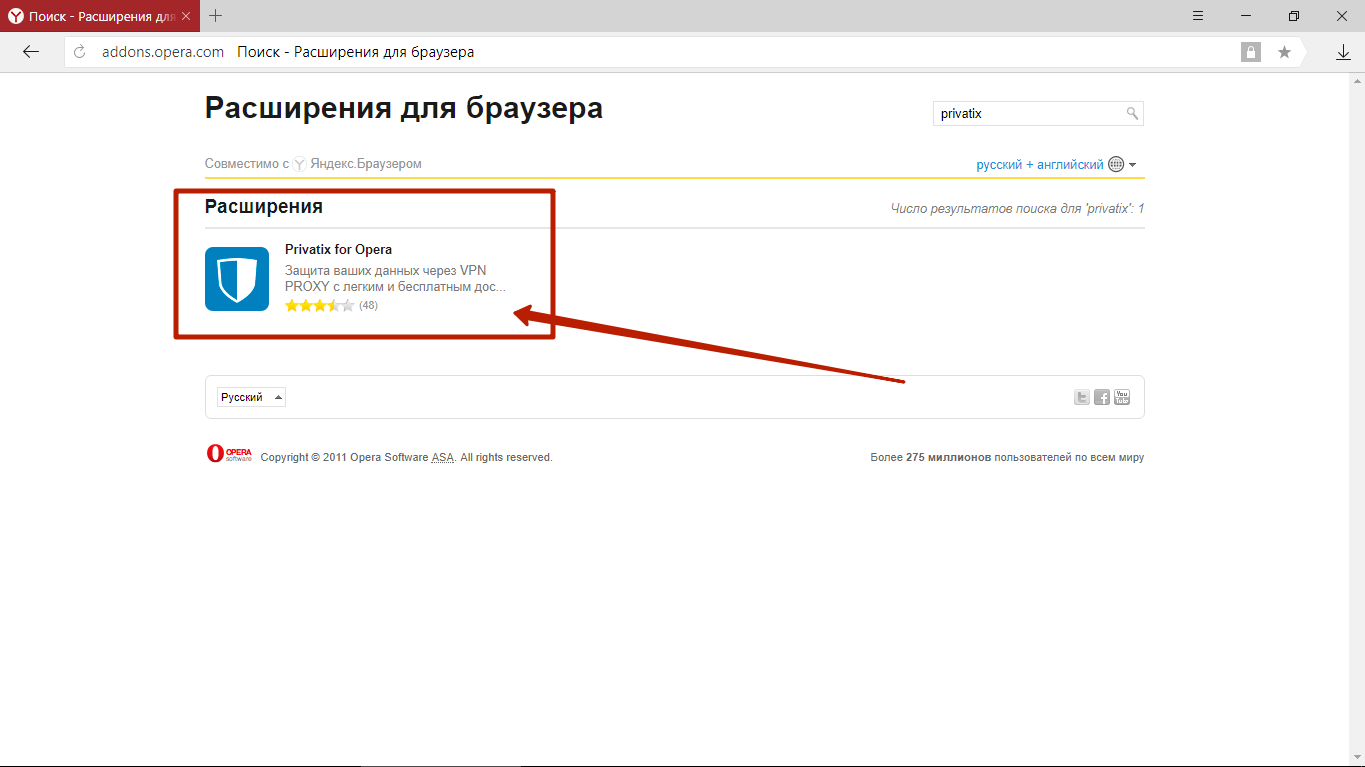Open the Facebook social icon
Image resolution: width=1365 pixels, height=767 pixels.
[1101, 397]
